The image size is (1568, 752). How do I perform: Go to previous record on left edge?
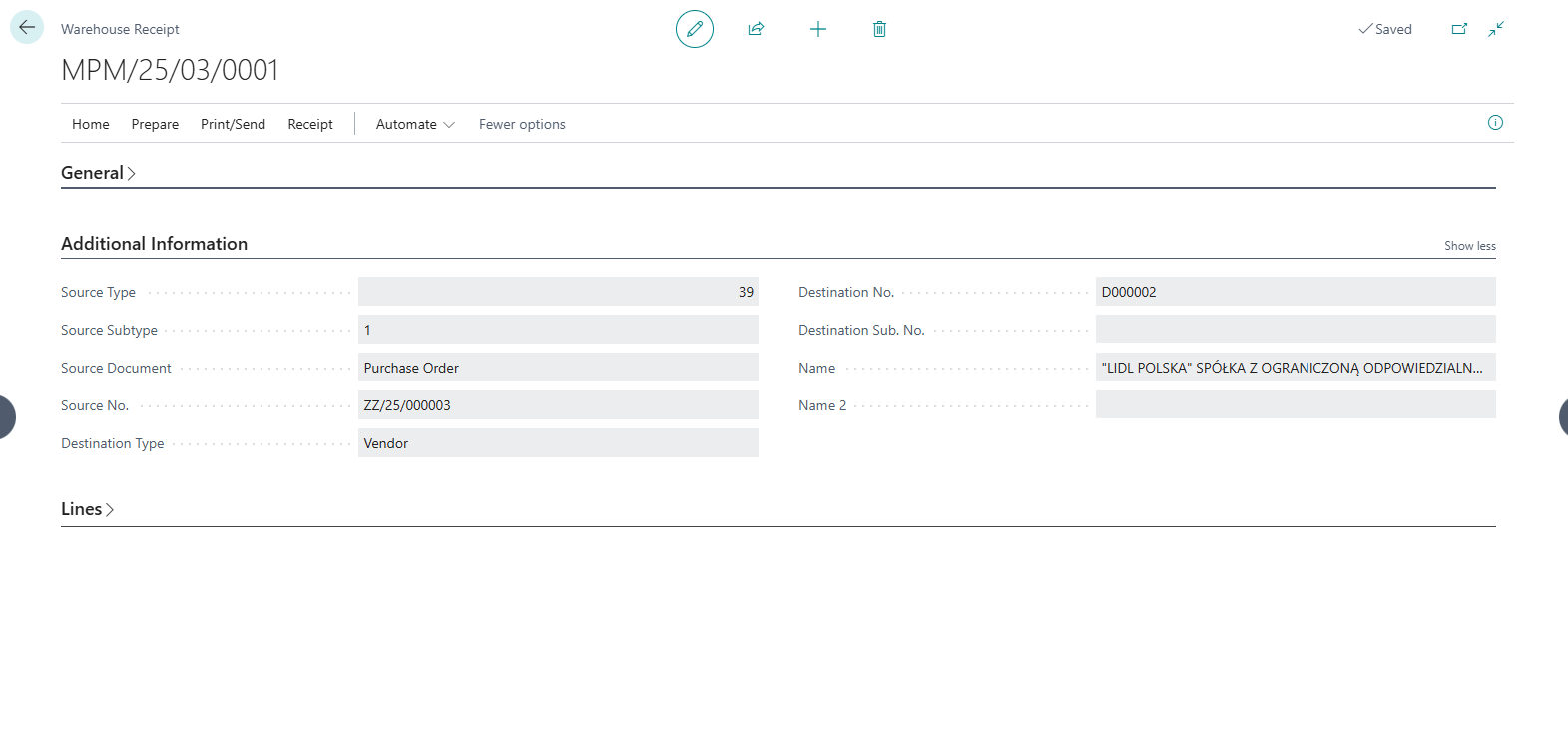[x=6, y=416]
